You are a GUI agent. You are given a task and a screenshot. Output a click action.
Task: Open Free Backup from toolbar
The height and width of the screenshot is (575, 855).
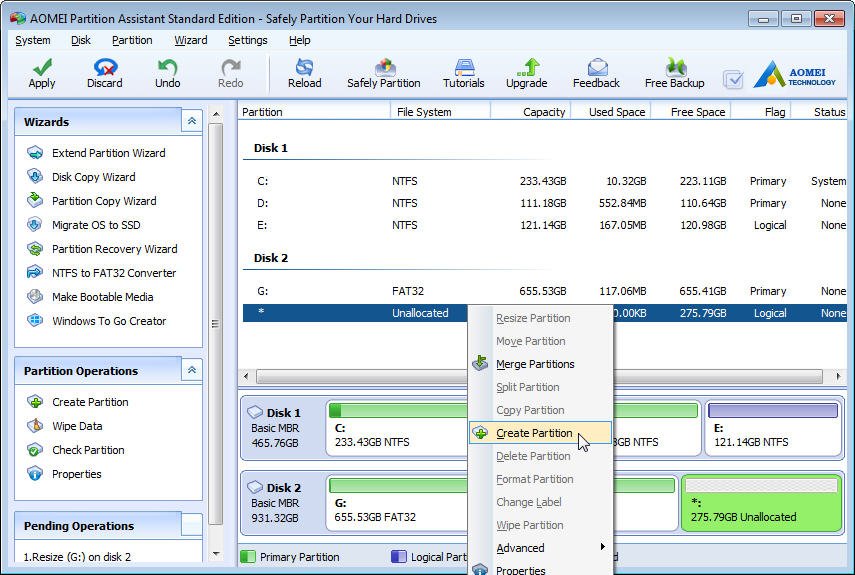click(675, 73)
